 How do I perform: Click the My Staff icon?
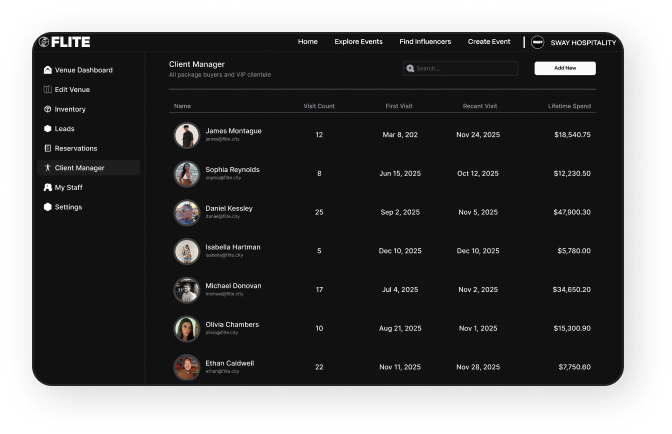click(x=47, y=187)
